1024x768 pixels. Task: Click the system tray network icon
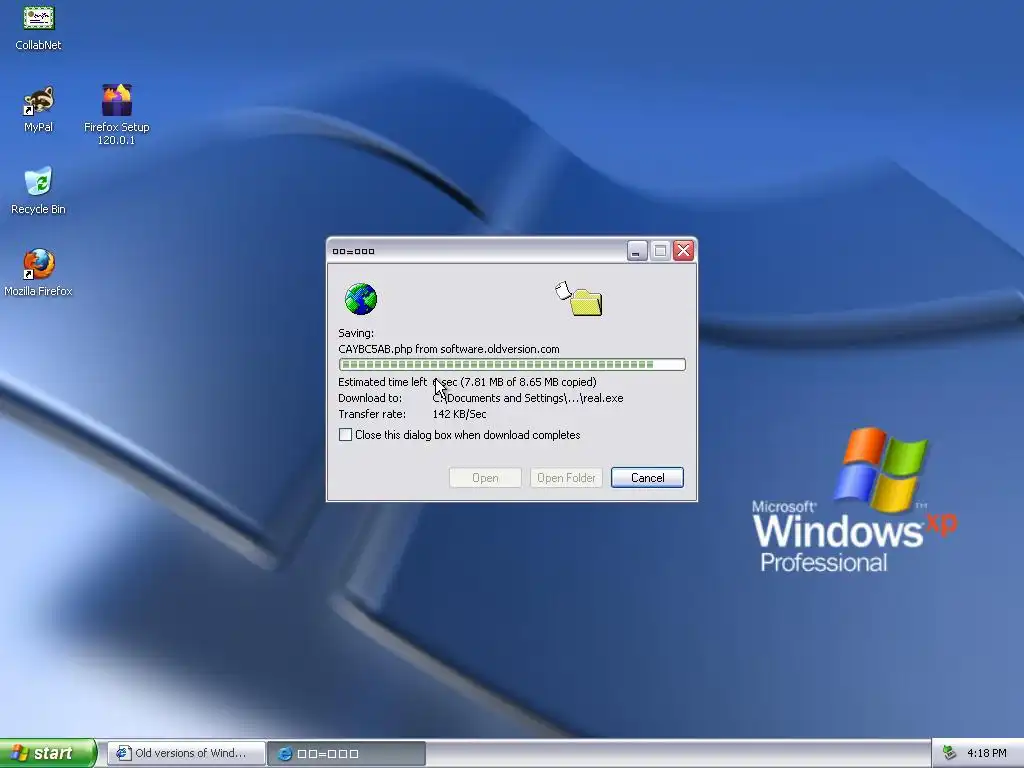(x=949, y=753)
